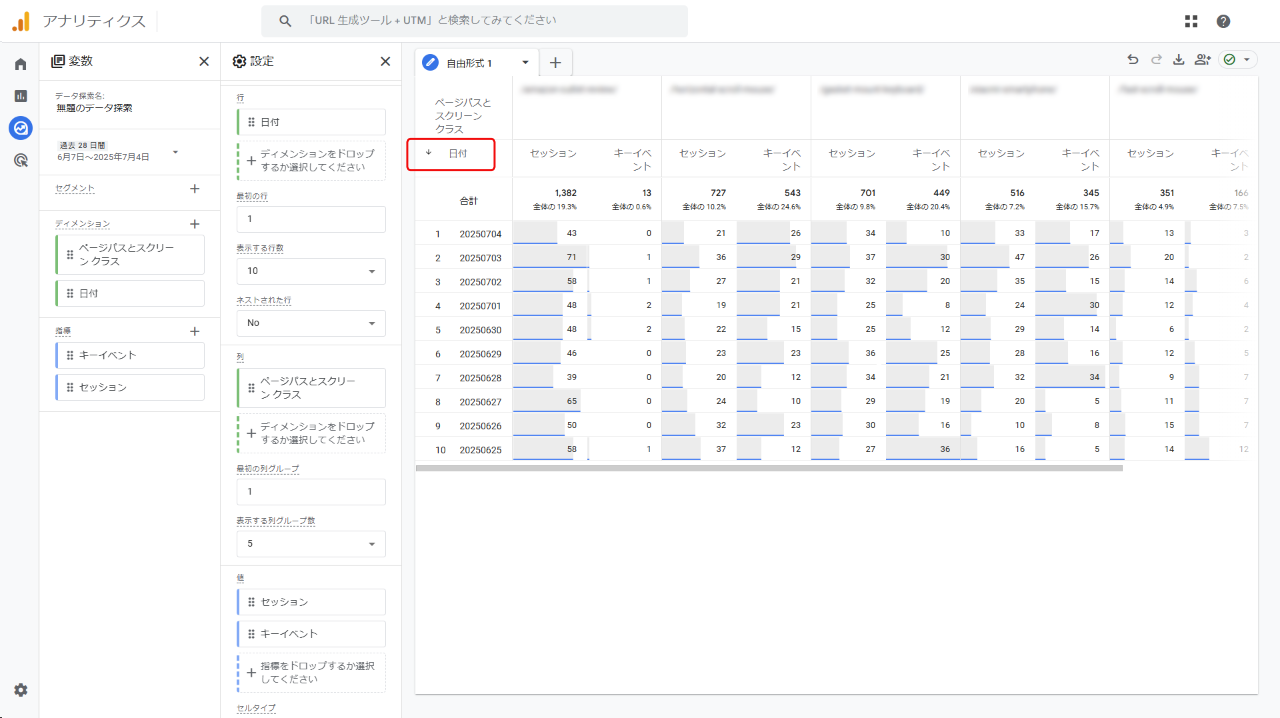Add a new segment with plus

pos(194,188)
